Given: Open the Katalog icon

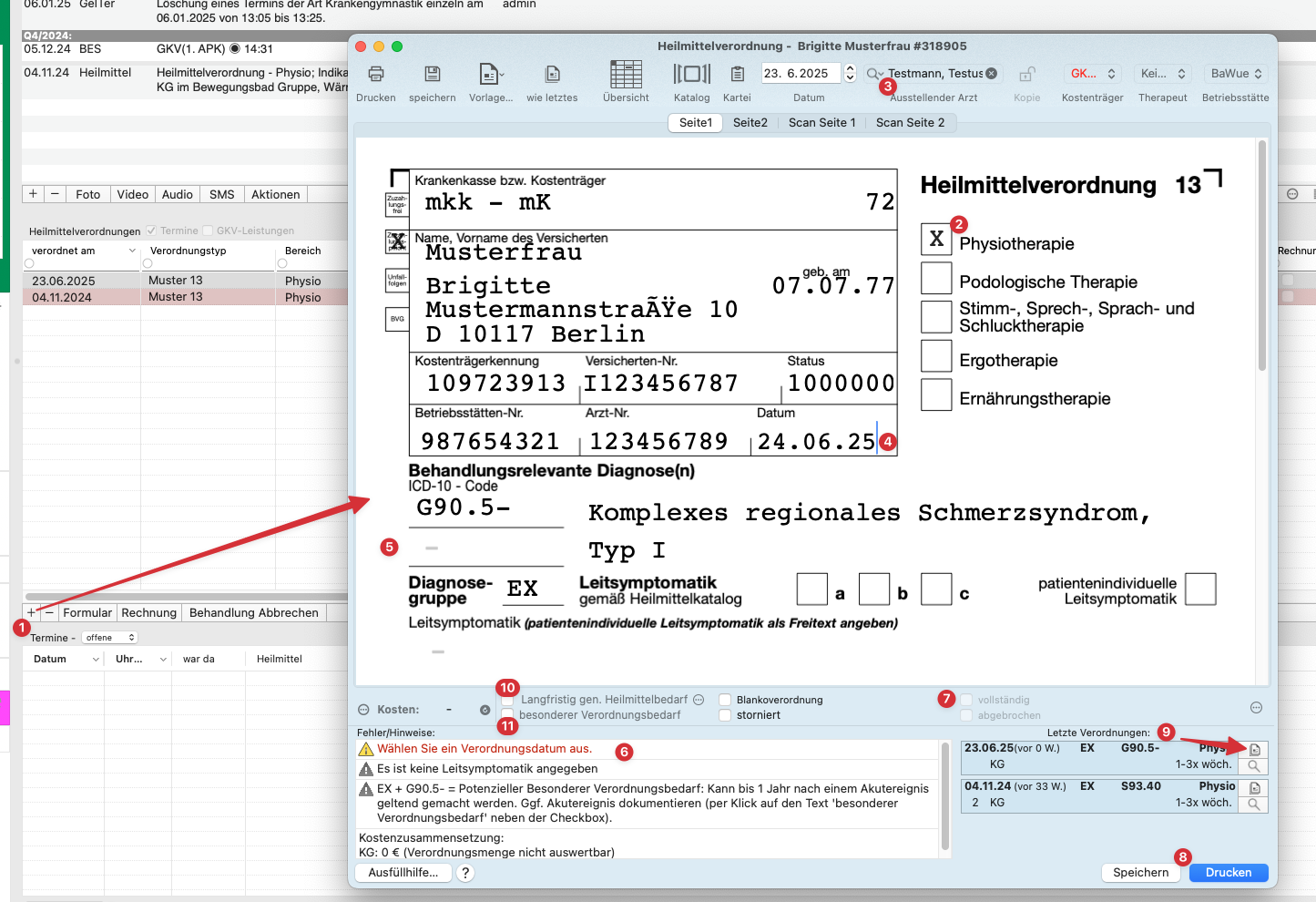Looking at the screenshot, I should tap(692, 74).
